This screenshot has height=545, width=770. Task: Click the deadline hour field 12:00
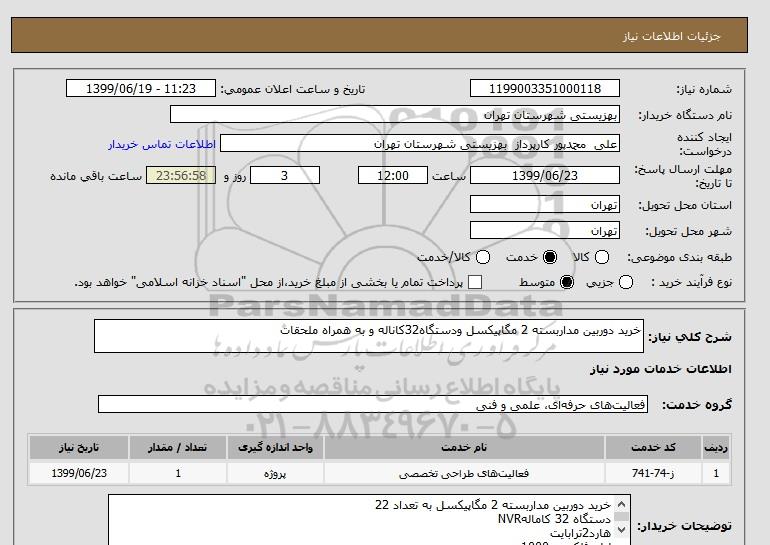coord(393,175)
